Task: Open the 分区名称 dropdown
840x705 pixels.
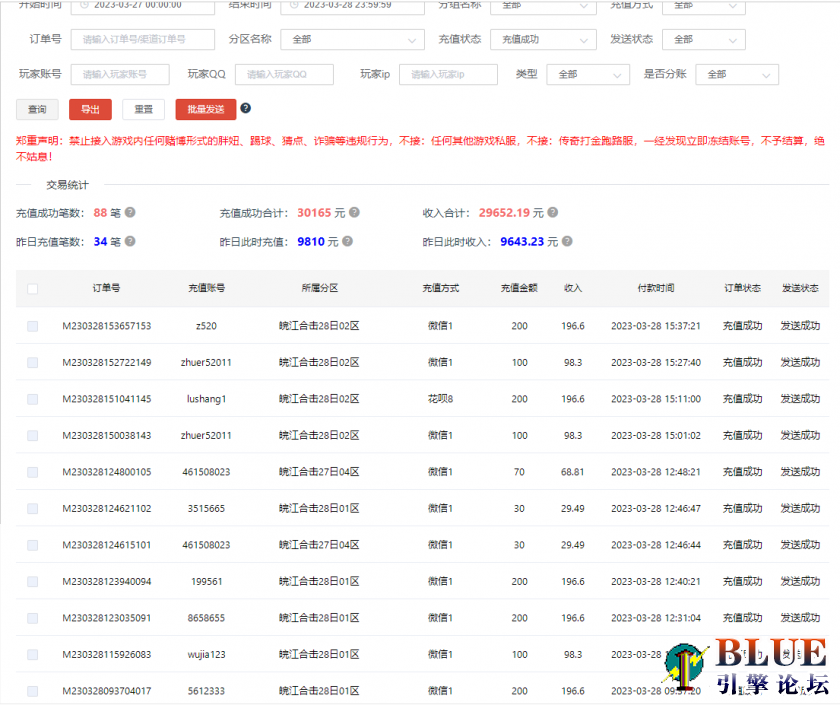Action: (x=353, y=40)
